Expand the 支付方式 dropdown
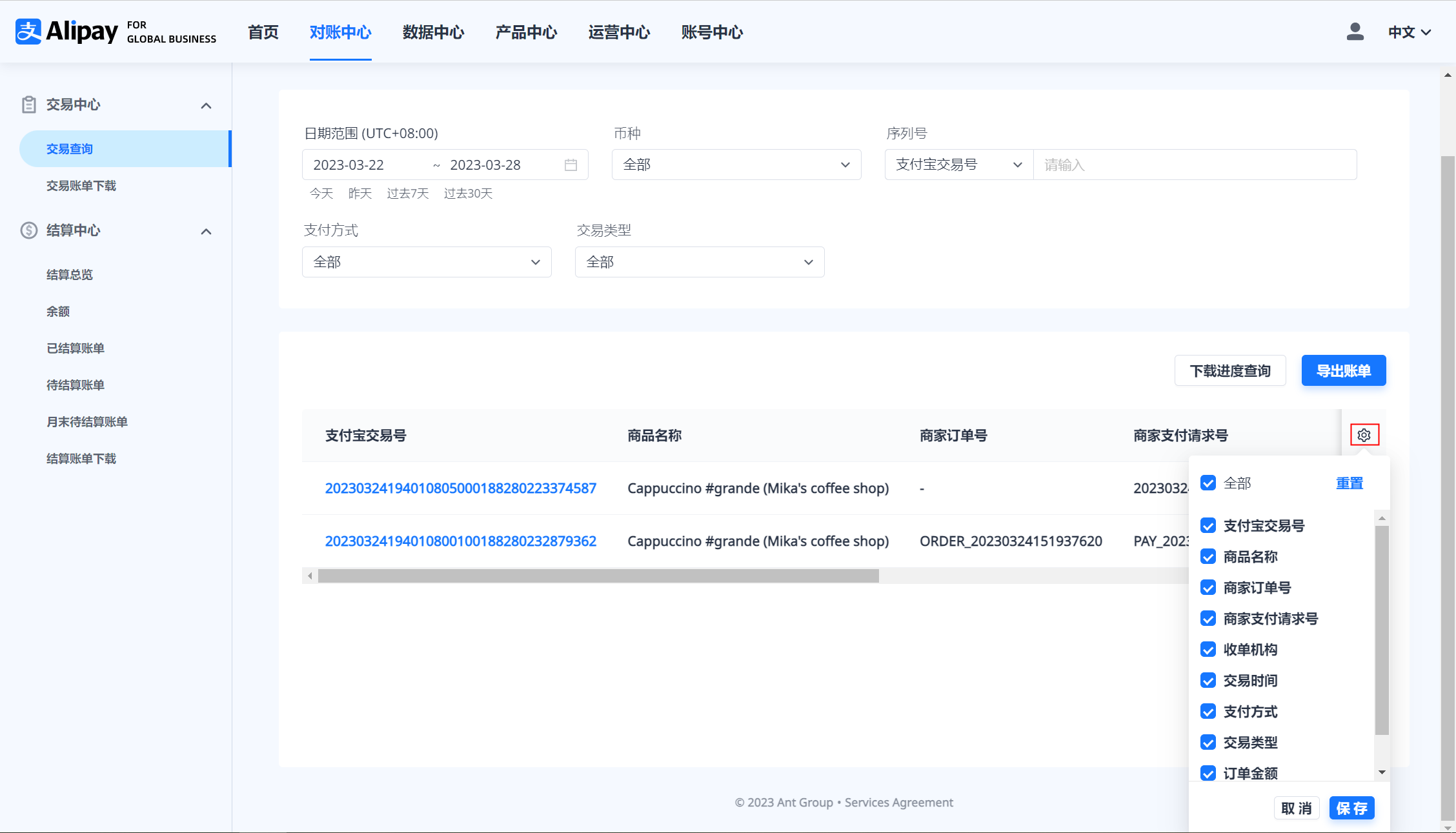This screenshot has width=1456, height=833. (427, 262)
